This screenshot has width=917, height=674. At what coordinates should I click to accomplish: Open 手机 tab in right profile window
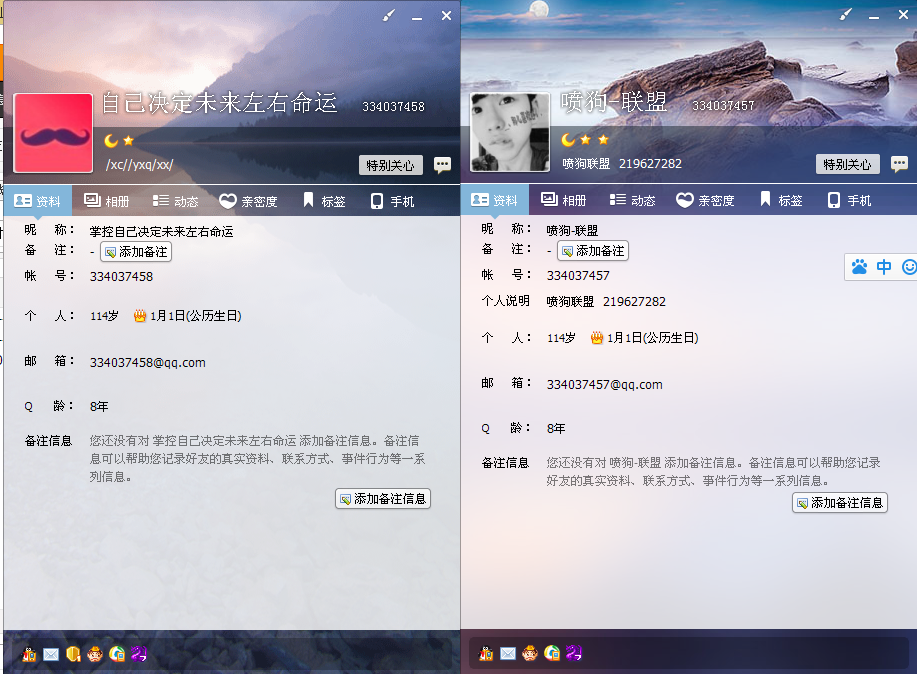point(849,200)
